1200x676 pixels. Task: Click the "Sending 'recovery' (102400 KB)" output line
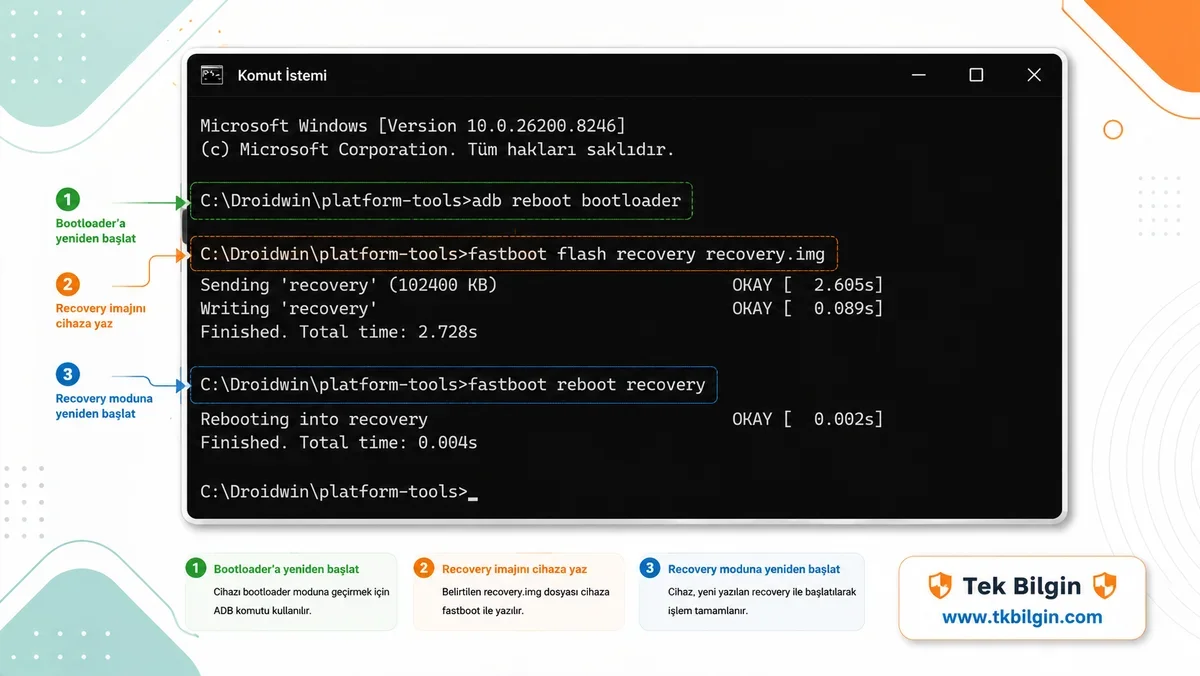349,285
